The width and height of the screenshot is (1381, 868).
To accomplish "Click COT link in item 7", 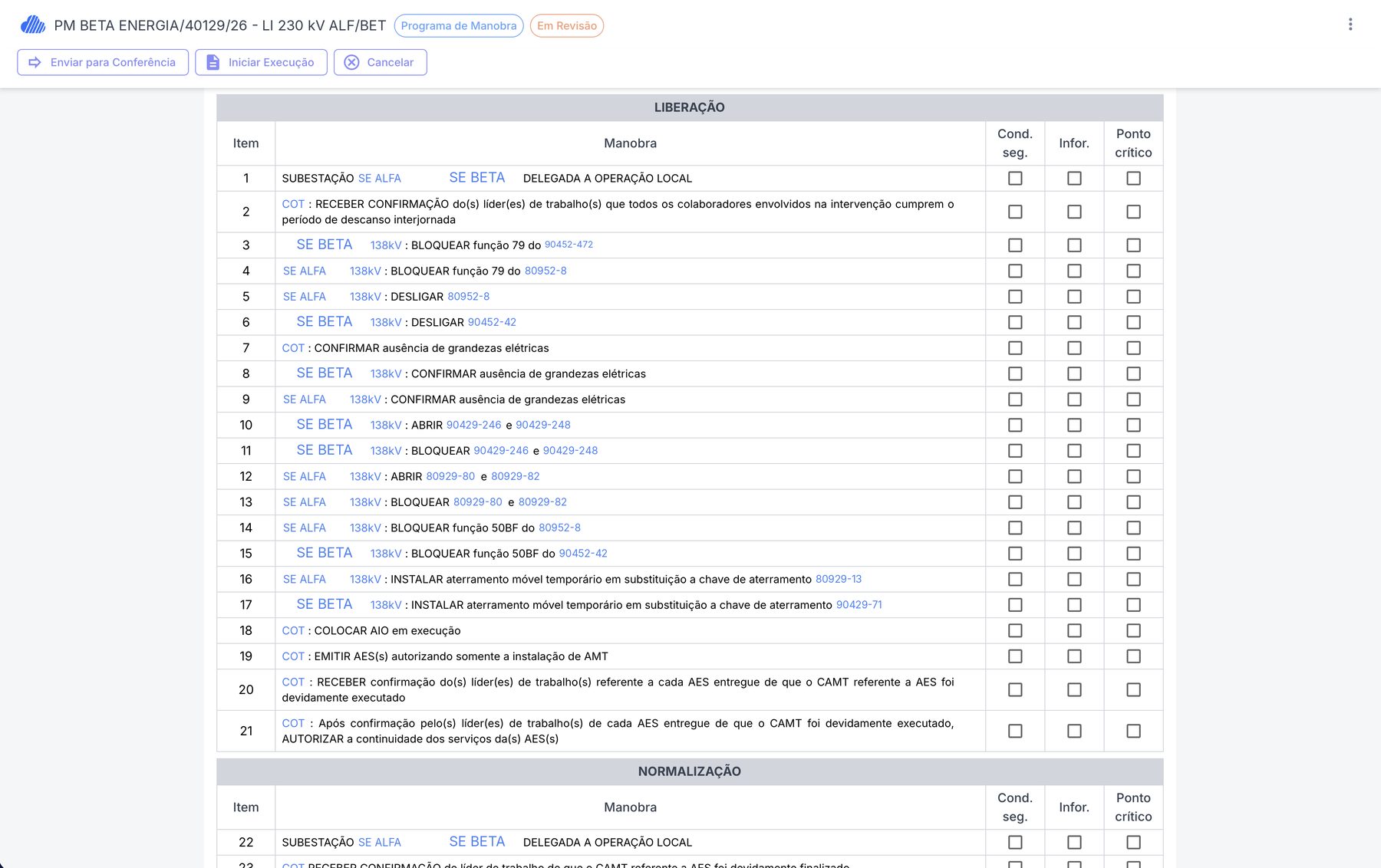I will 293,348.
